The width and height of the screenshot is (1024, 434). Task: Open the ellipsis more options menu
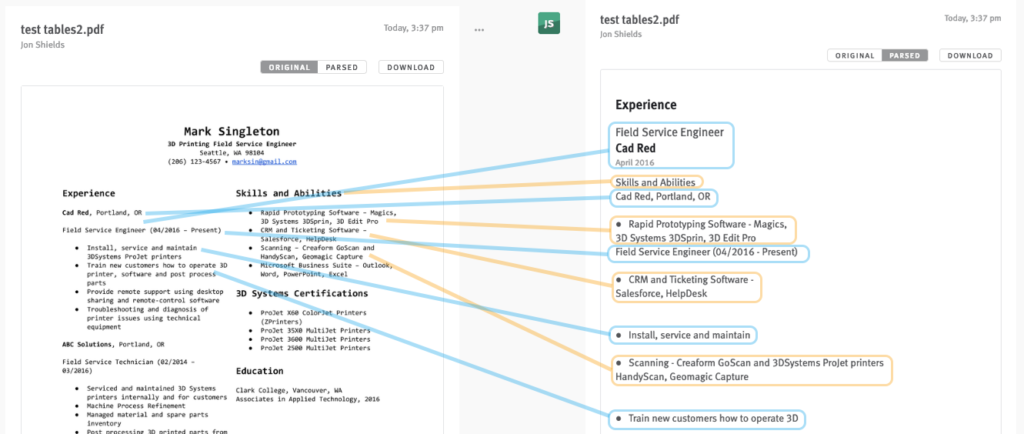point(479,30)
